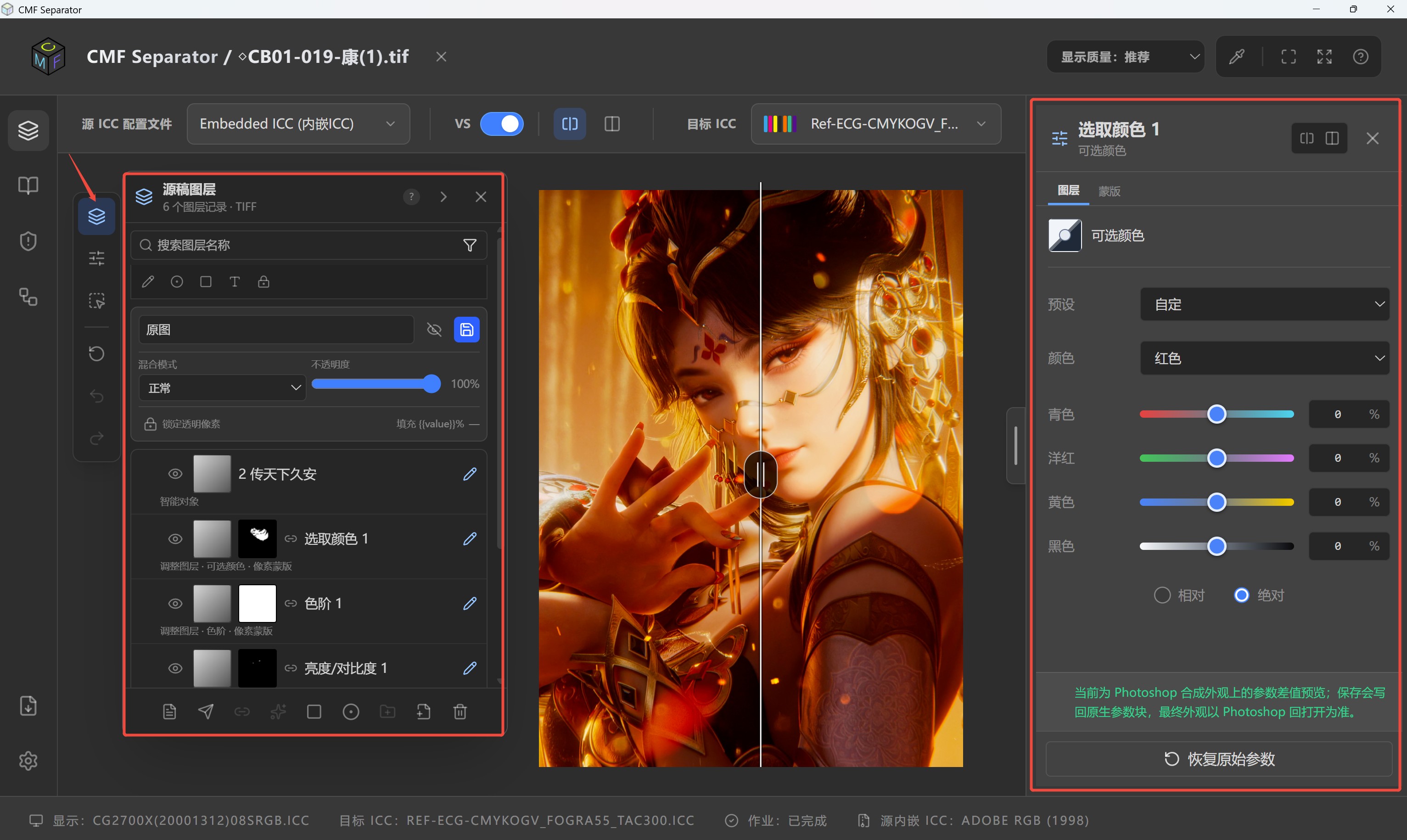Click the 选取颜色 1 mask thumbnail
This screenshot has height=840, width=1407.
coord(258,539)
